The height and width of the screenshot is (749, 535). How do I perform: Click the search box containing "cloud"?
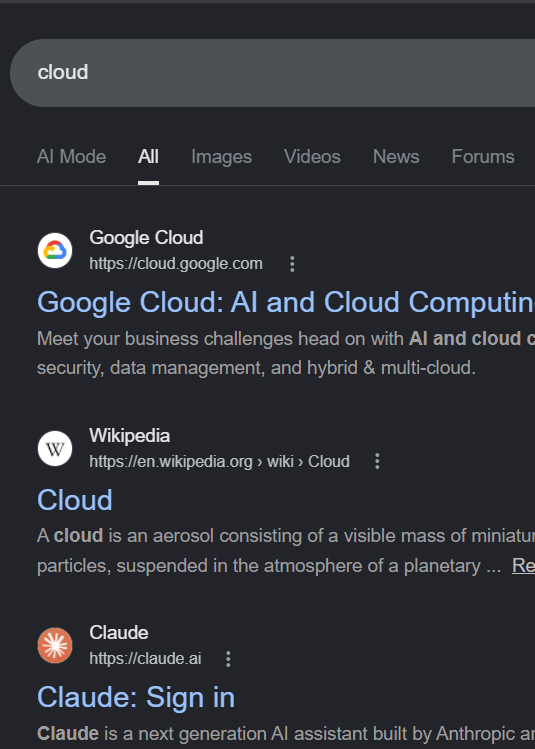(x=273, y=73)
